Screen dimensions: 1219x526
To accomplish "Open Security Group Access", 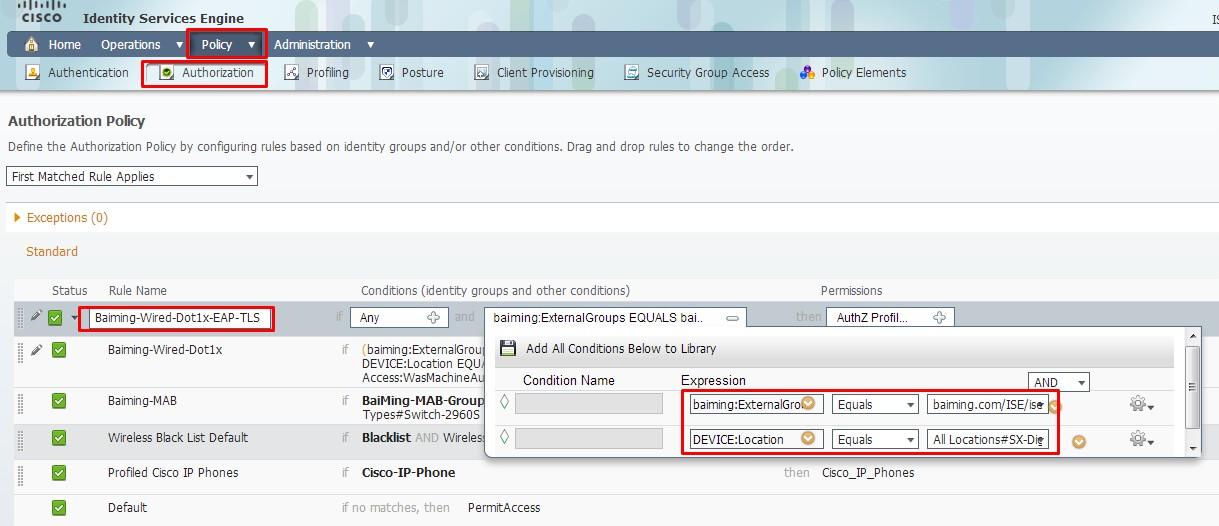I will click(x=697, y=73).
